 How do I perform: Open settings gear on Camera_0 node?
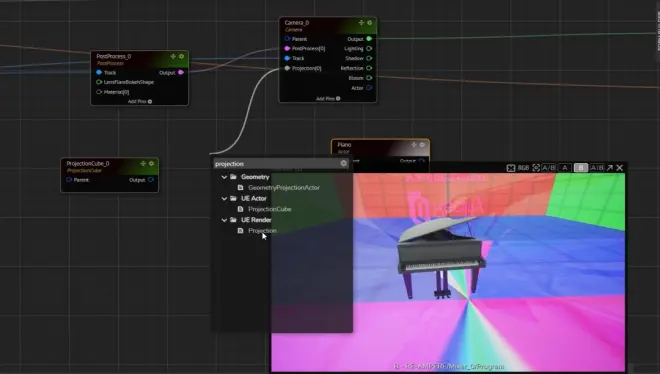[370, 23]
